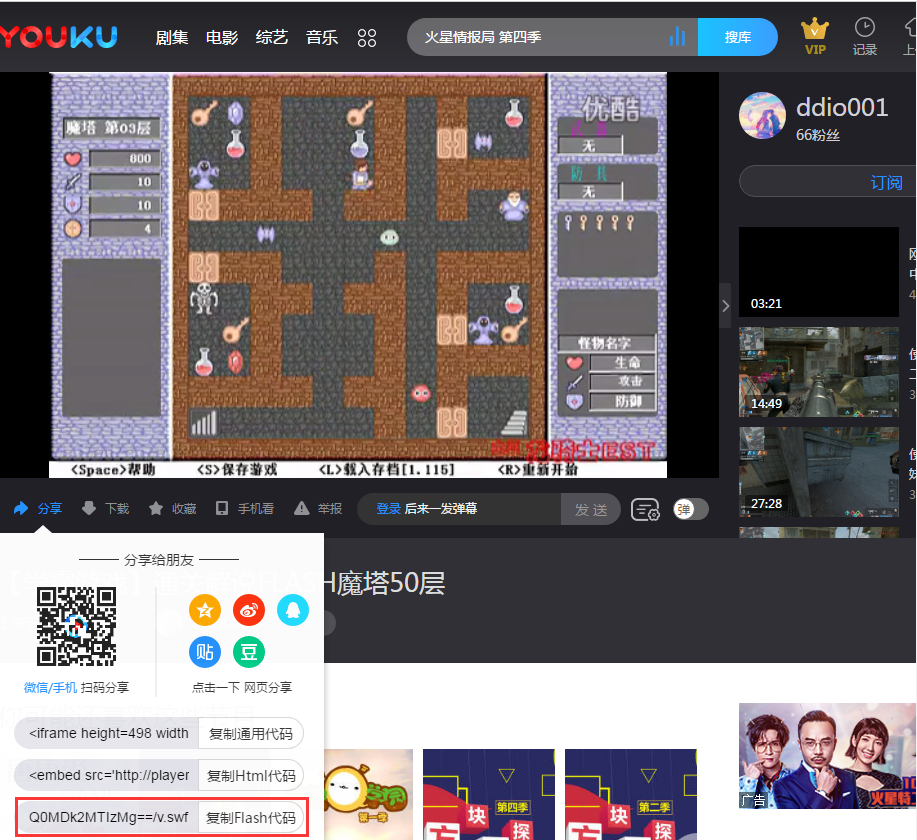Image resolution: width=917 pixels, height=840 pixels.
Task: Open the 火星 ad banner with three hosts
Action: point(828,756)
